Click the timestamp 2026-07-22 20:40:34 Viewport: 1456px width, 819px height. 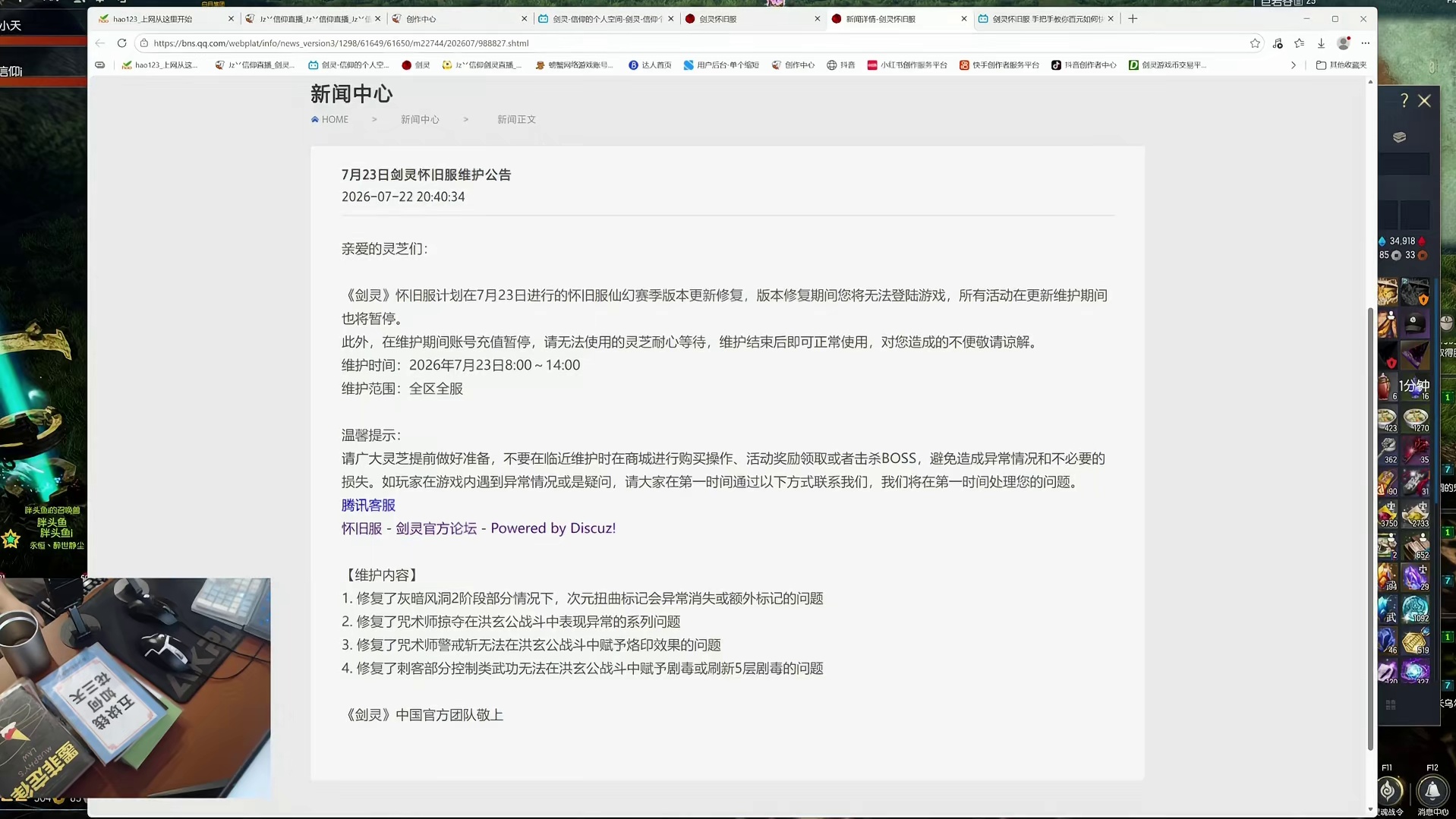click(x=403, y=197)
